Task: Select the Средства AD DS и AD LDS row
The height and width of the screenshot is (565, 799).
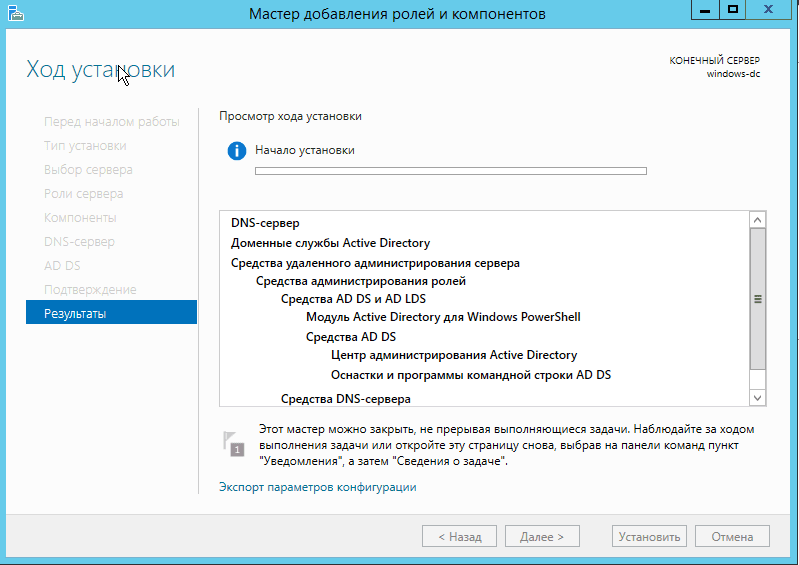Action: click(353, 299)
